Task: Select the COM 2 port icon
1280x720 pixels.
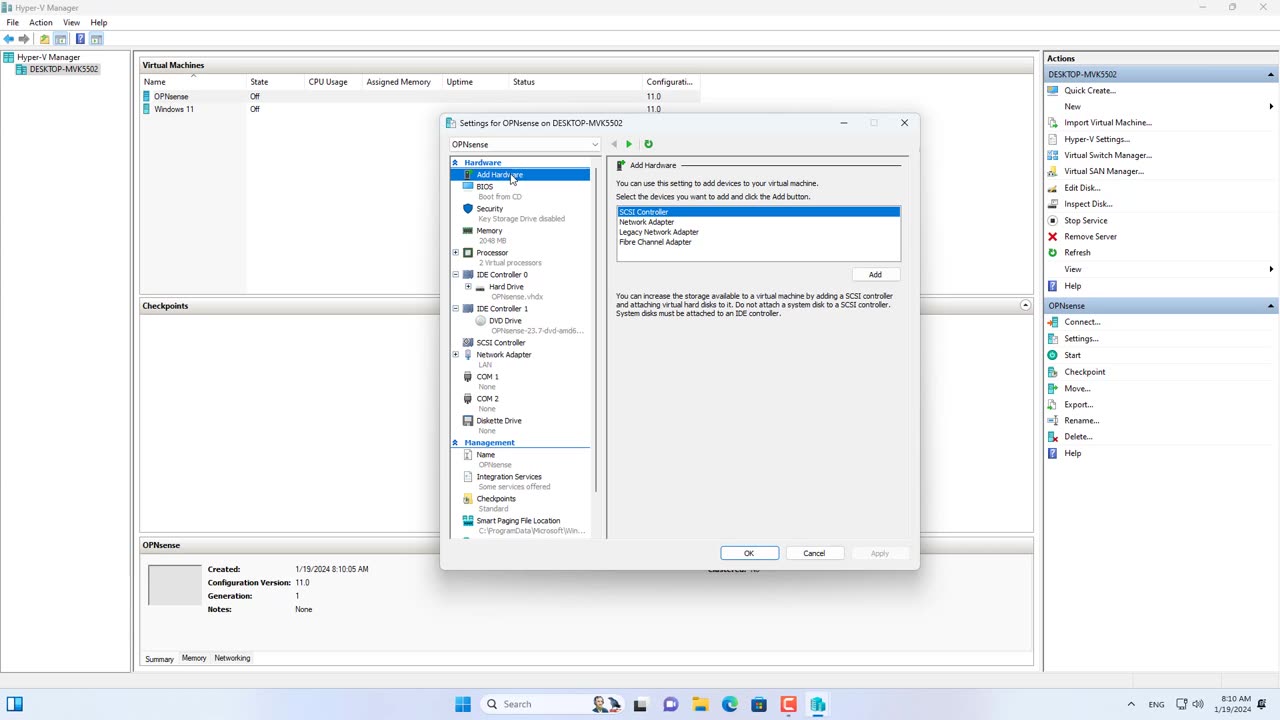Action: 468,399
